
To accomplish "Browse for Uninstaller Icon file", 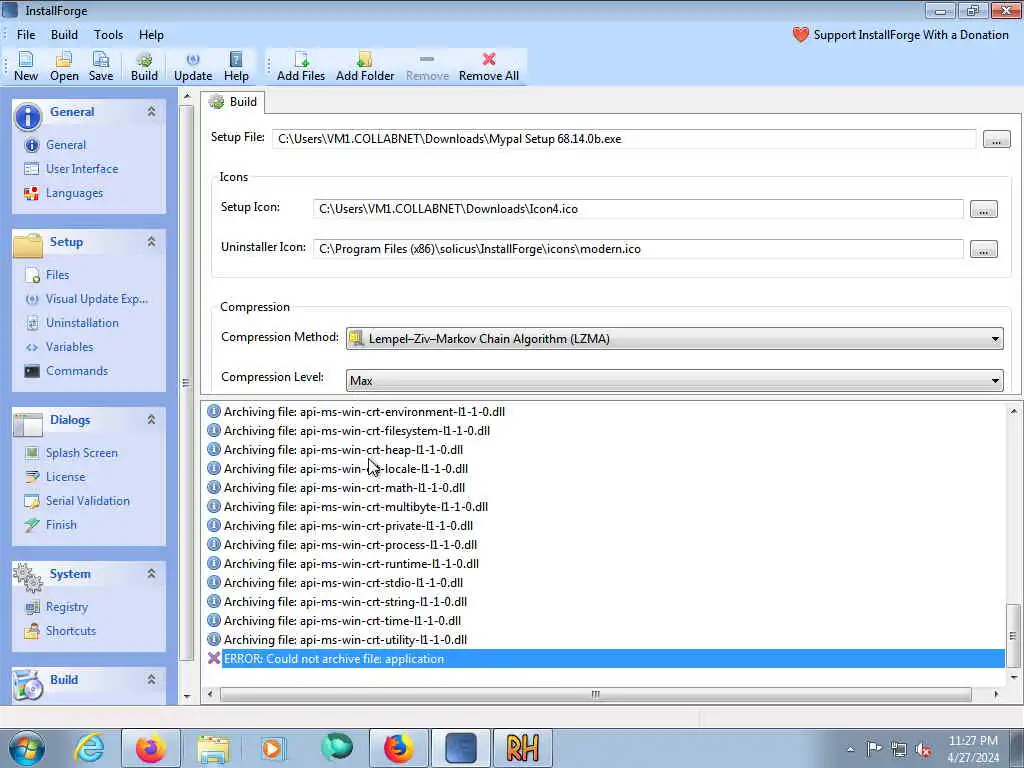I will coord(984,249).
